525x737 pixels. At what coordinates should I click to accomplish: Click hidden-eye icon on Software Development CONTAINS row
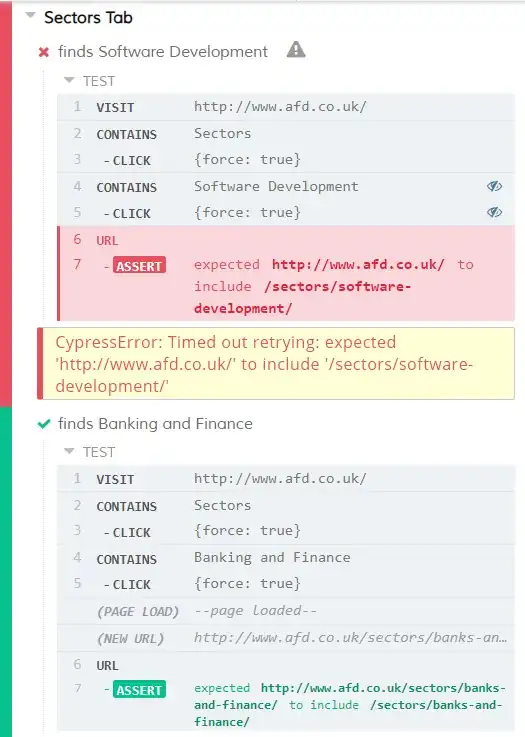494,187
